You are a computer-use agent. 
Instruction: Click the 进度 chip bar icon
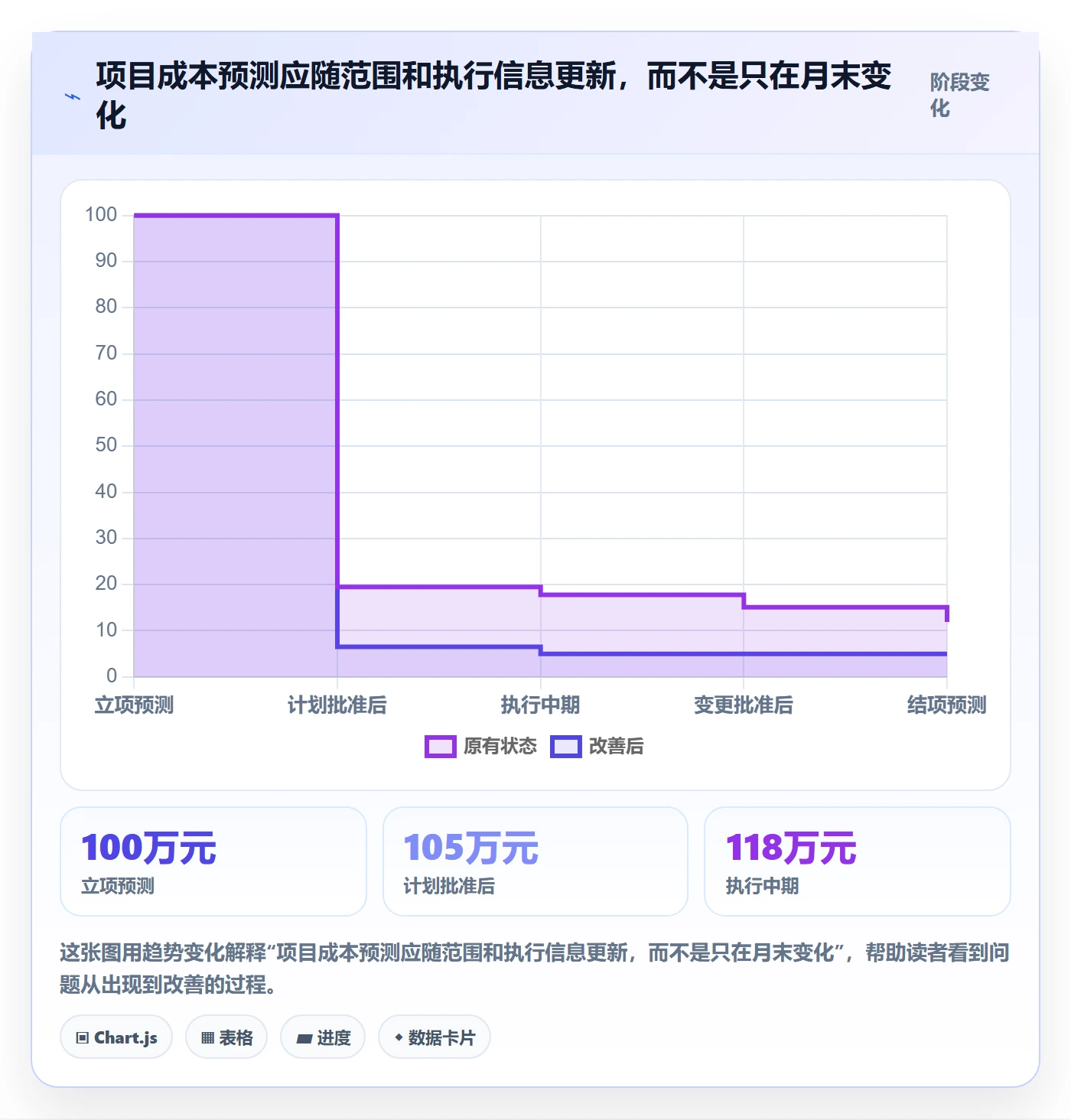click(x=304, y=1039)
